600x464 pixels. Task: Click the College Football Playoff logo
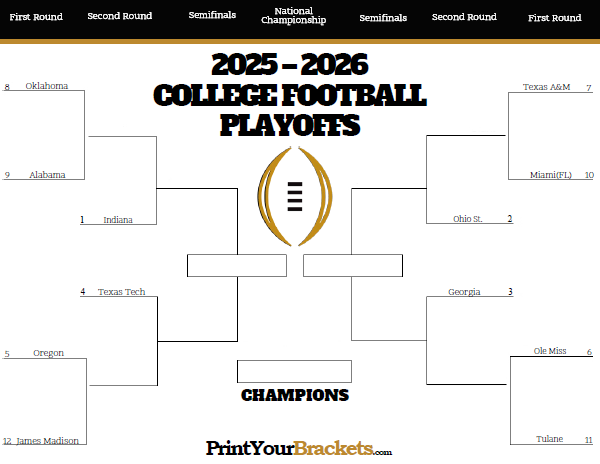click(x=295, y=197)
